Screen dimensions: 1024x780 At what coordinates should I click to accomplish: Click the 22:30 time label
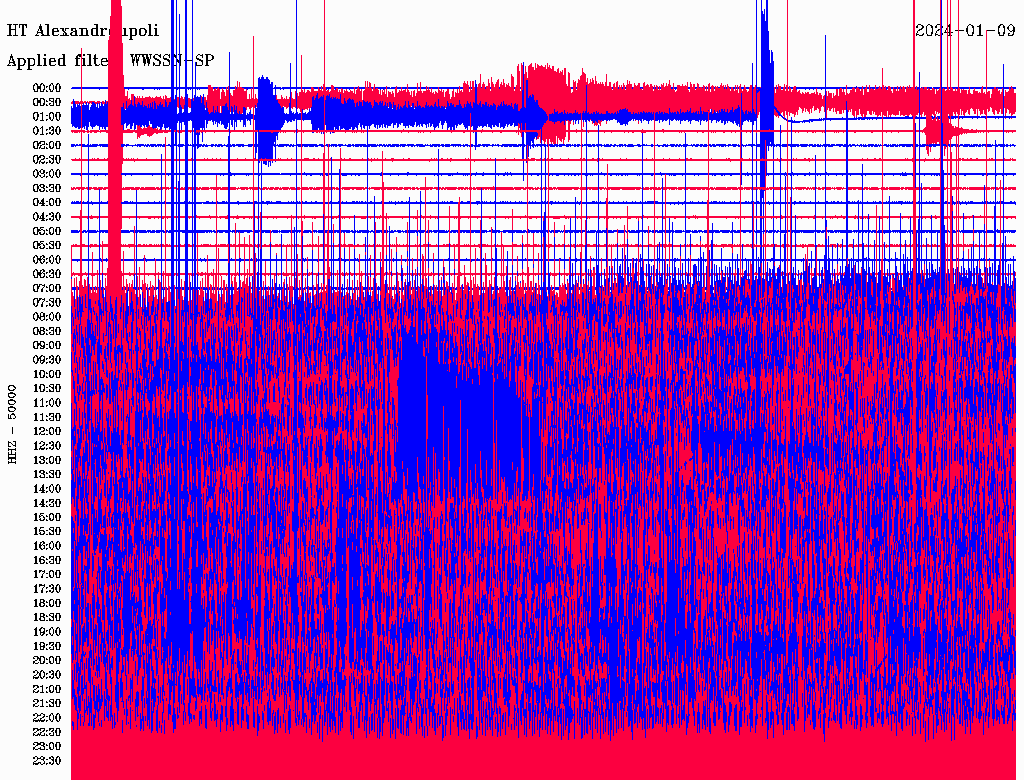coord(47,732)
